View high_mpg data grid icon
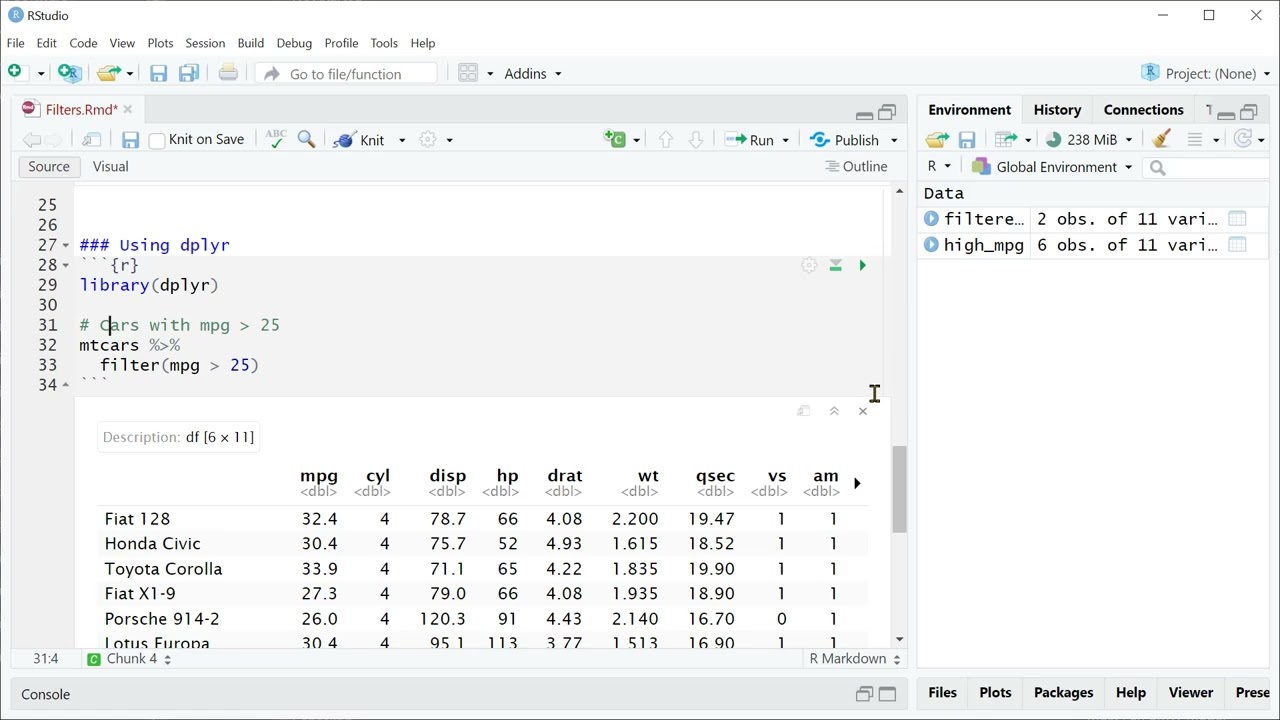1280x720 pixels. coord(1237,245)
